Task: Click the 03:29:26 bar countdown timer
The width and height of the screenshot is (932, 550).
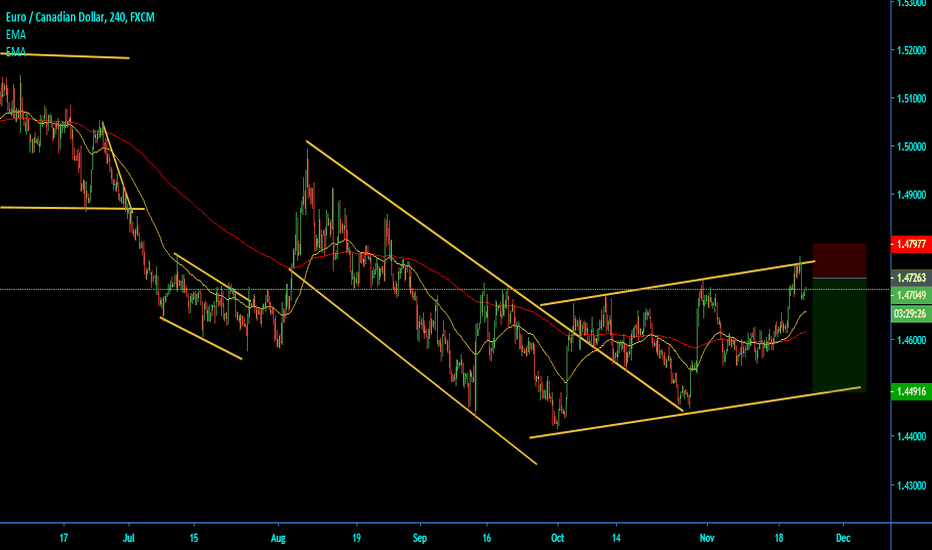Action: (x=909, y=312)
